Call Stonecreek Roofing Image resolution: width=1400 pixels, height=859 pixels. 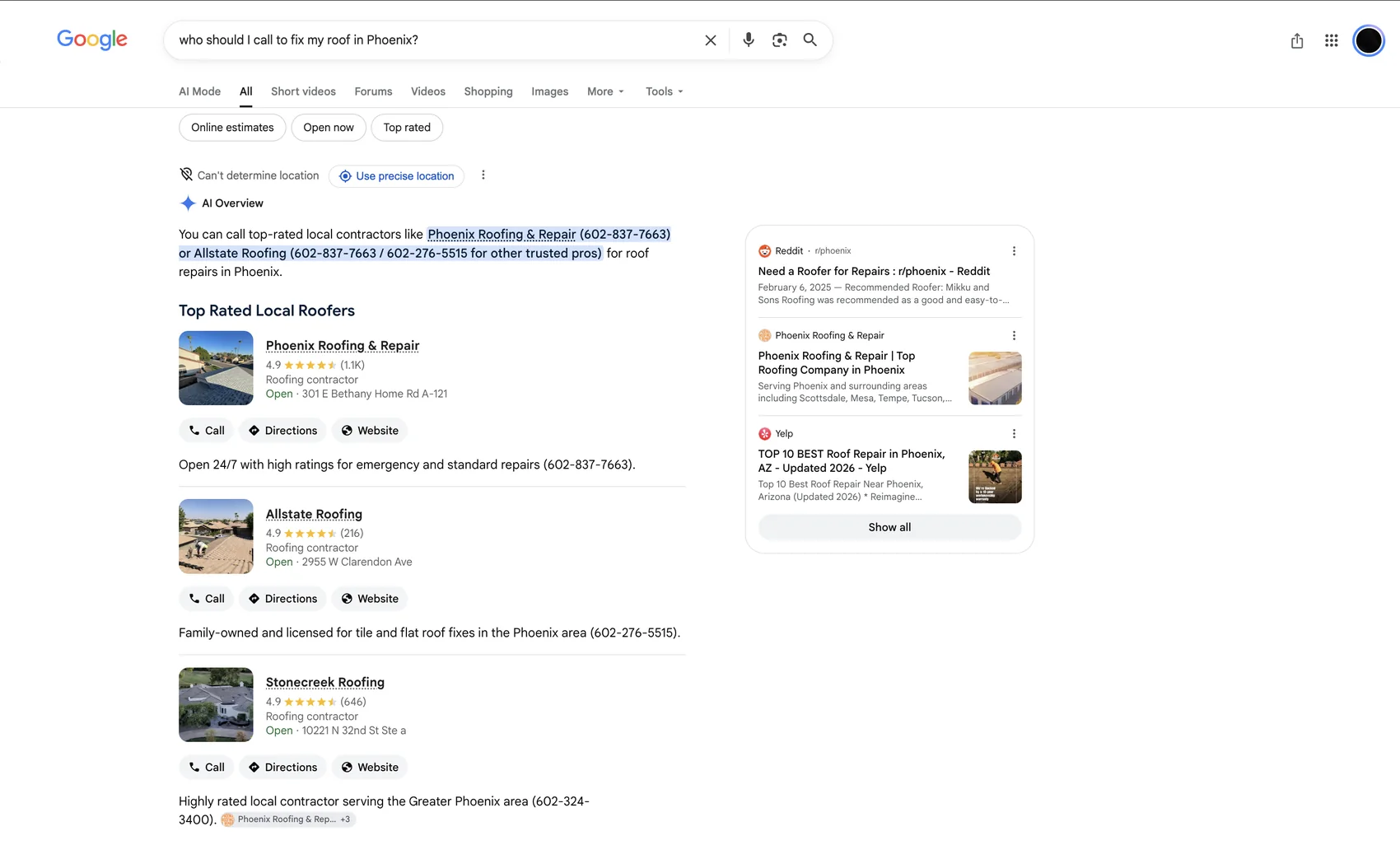[x=207, y=768]
